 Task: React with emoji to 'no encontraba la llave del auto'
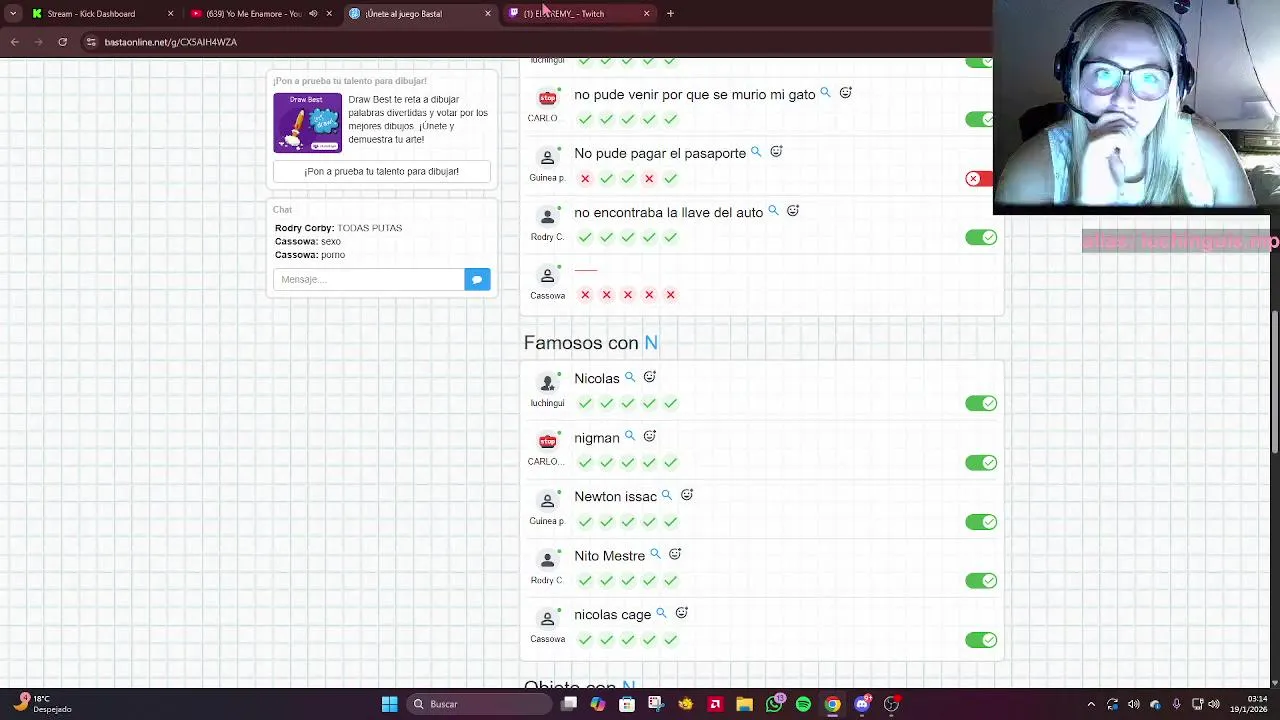tap(793, 211)
